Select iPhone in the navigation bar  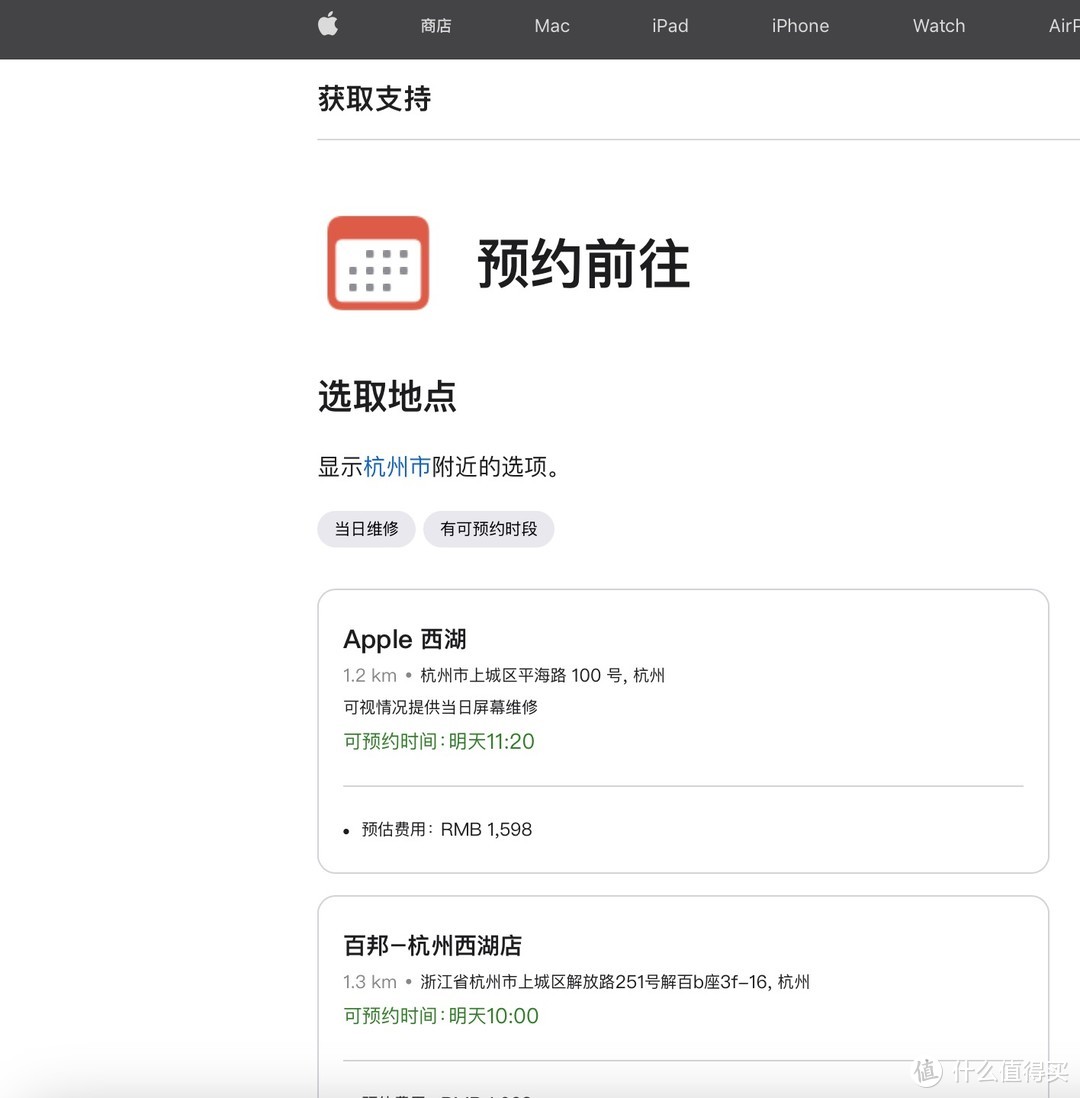[800, 26]
